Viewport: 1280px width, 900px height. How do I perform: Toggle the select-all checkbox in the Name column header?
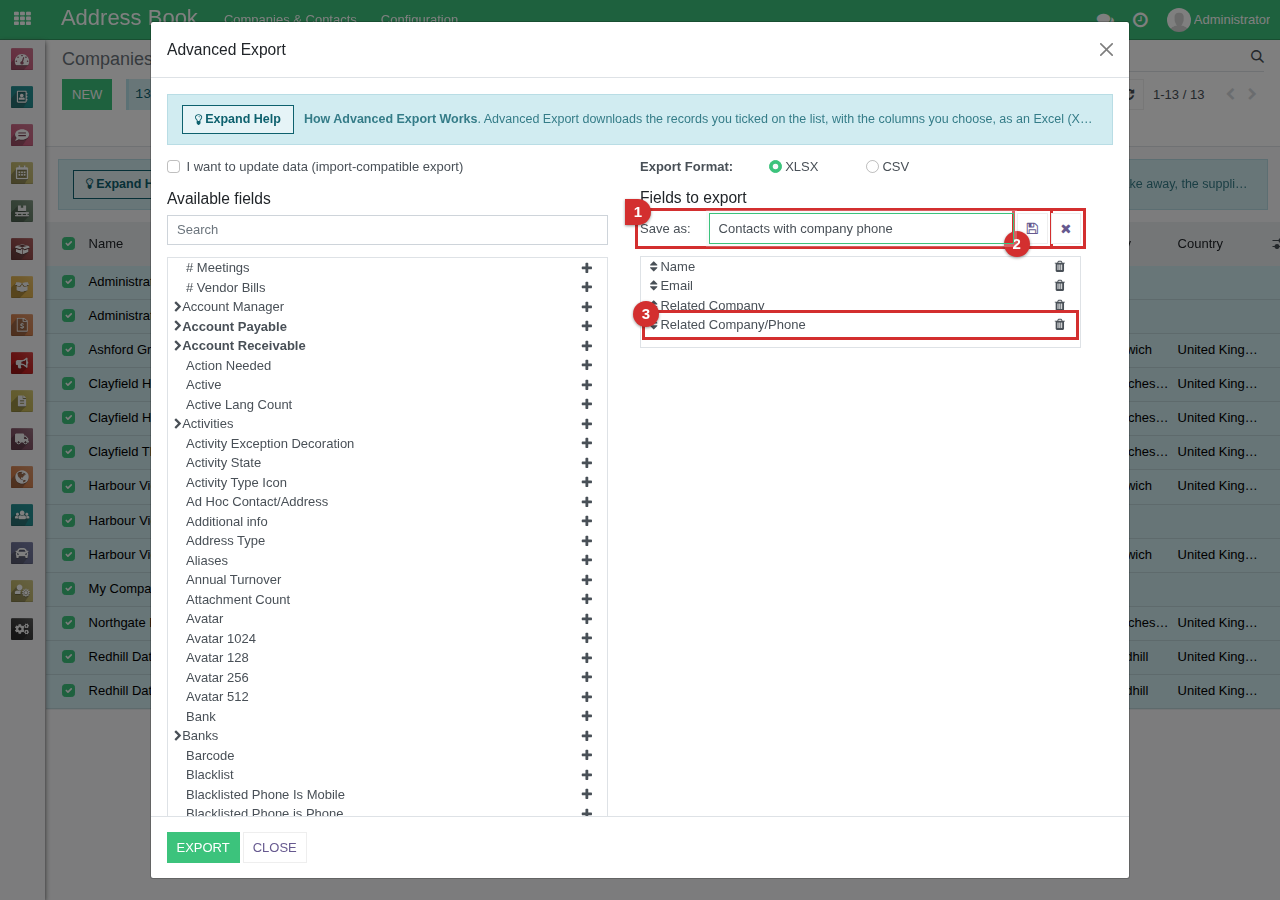point(69,243)
